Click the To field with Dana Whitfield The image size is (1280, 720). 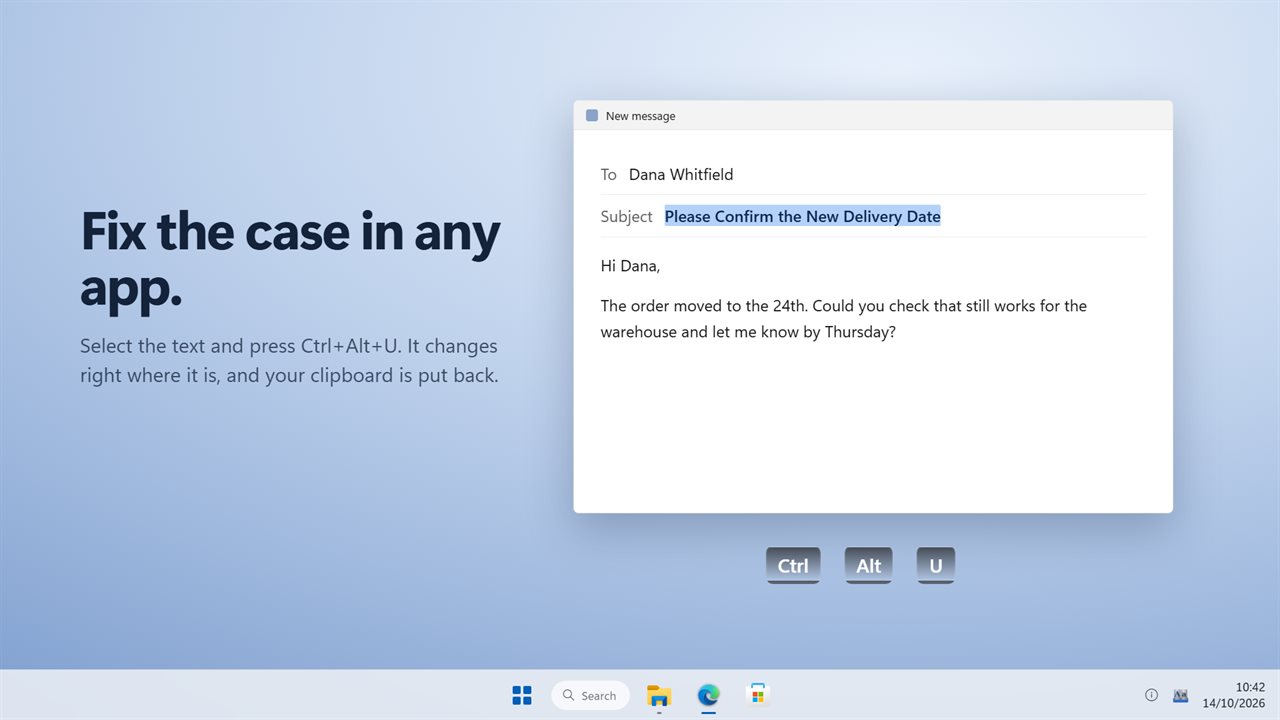[x=873, y=174]
